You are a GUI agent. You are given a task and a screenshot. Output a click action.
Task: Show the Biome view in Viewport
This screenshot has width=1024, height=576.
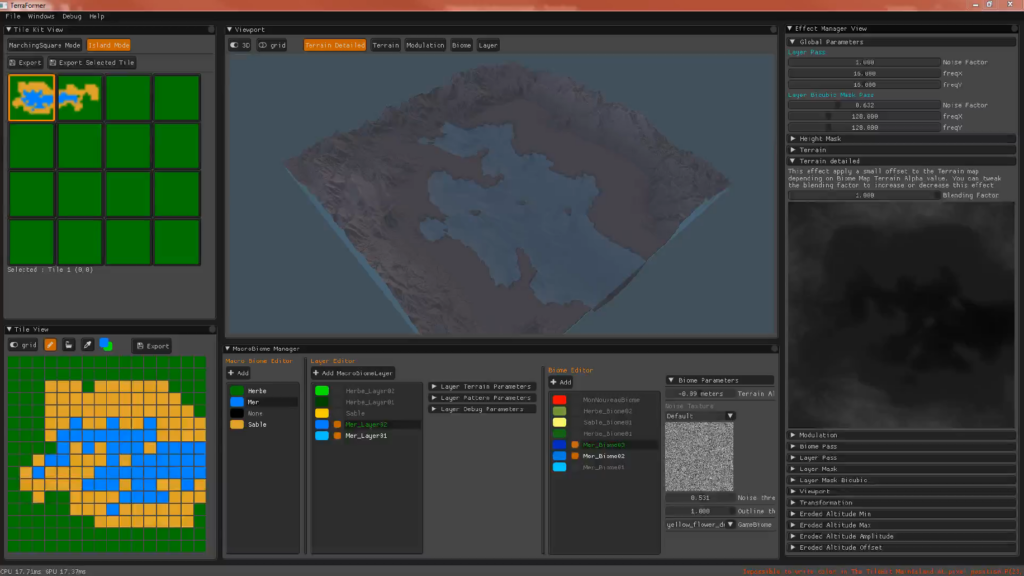461,45
